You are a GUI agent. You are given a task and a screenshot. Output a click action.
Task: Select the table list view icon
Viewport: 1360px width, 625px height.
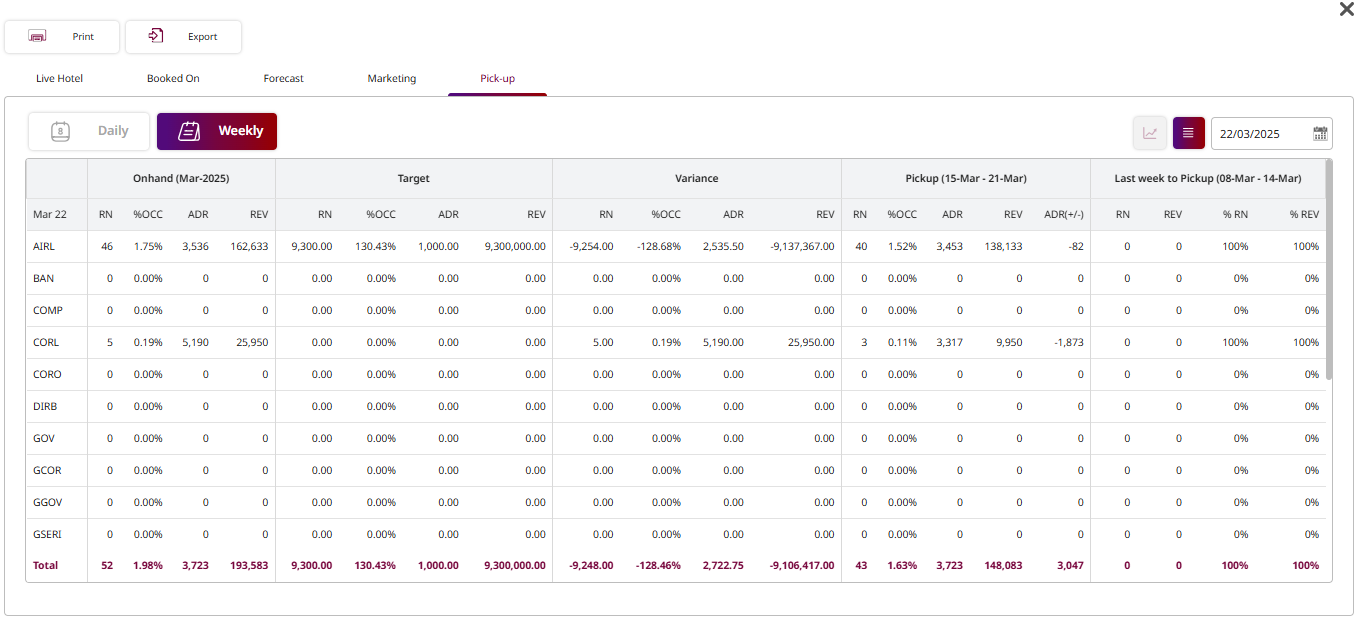[1188, 133]
